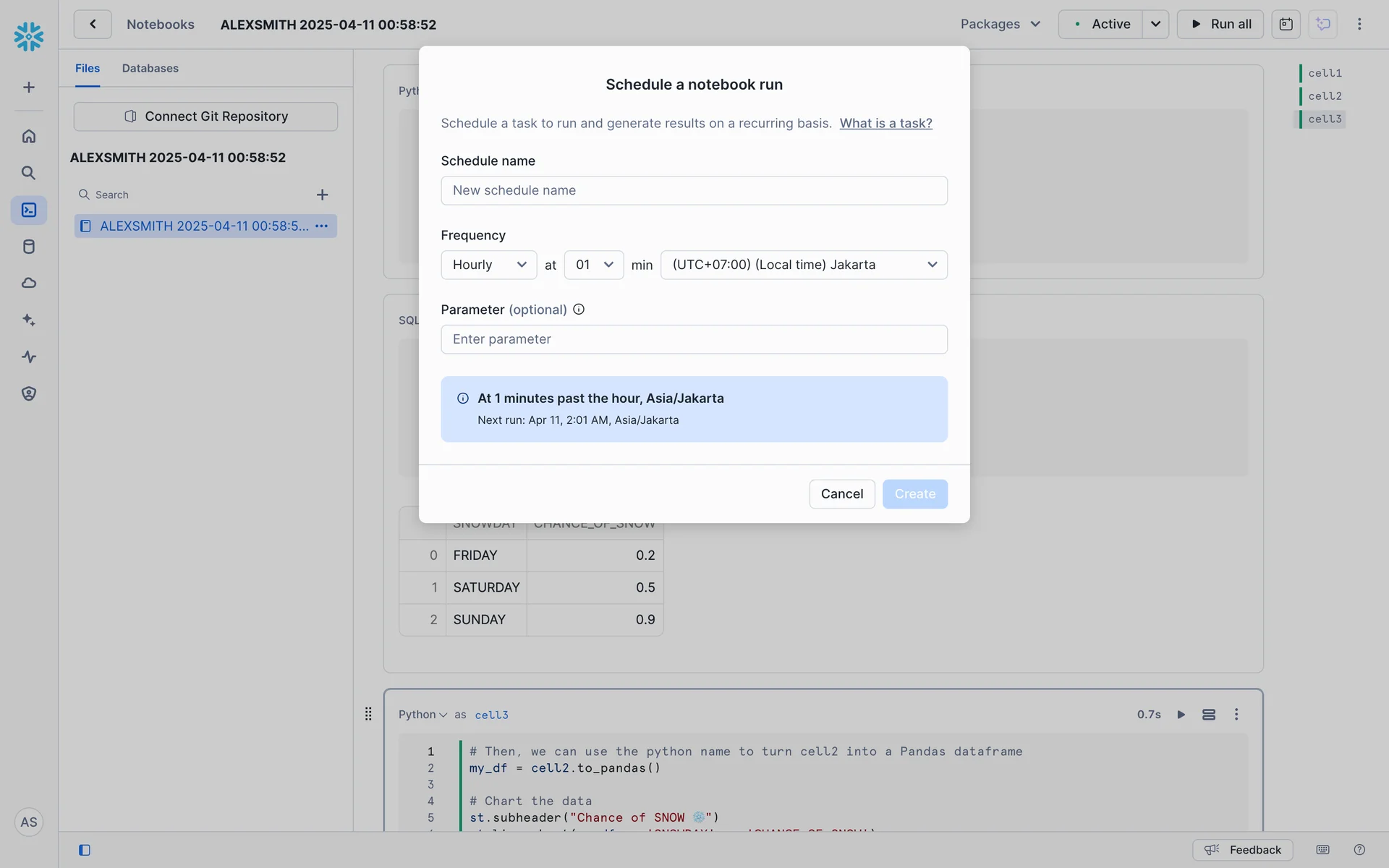Click the Cancel button

point(841,494)
